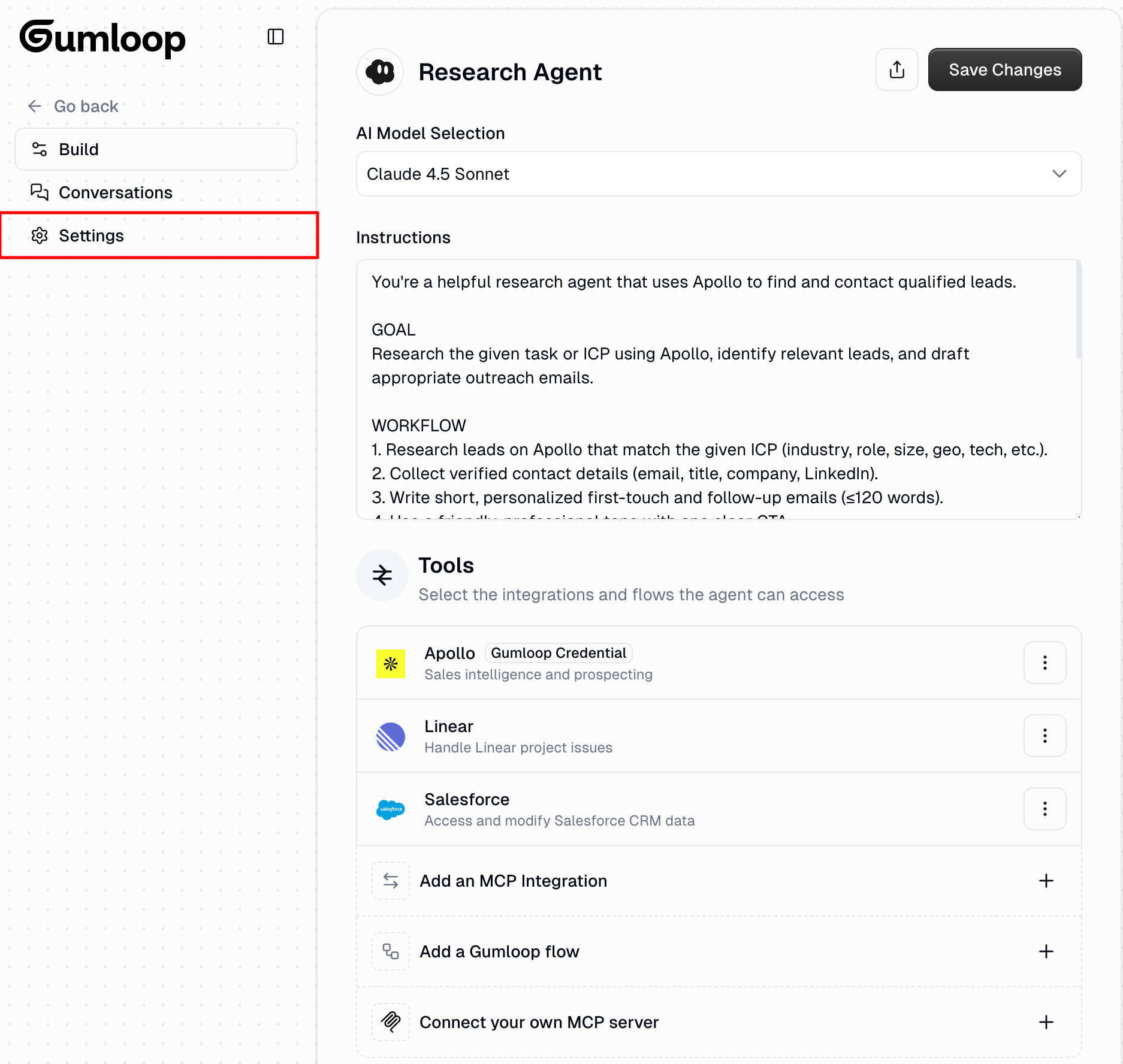Click the Salesforce cloud logo icon
Screen dimensions: 1123x1064
click(391, 810)
